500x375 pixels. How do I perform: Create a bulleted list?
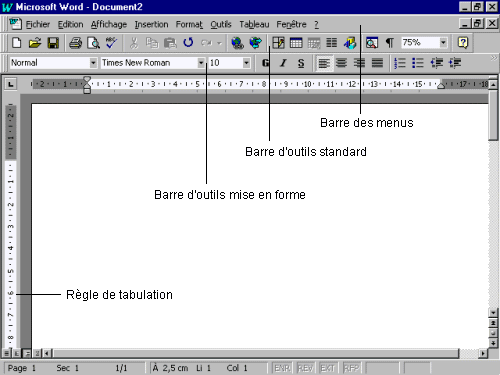coord(417,63)
